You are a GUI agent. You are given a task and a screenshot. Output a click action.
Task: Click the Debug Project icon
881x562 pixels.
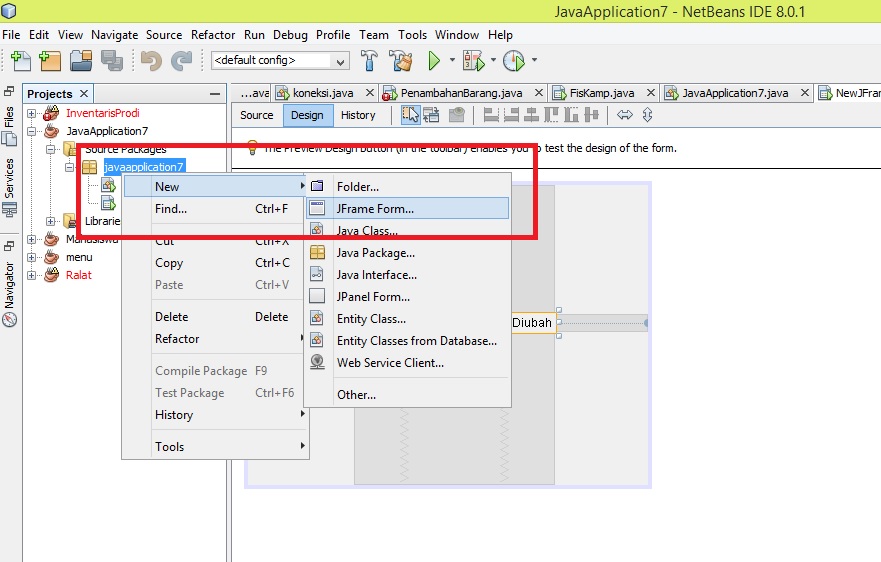point(473,60)
